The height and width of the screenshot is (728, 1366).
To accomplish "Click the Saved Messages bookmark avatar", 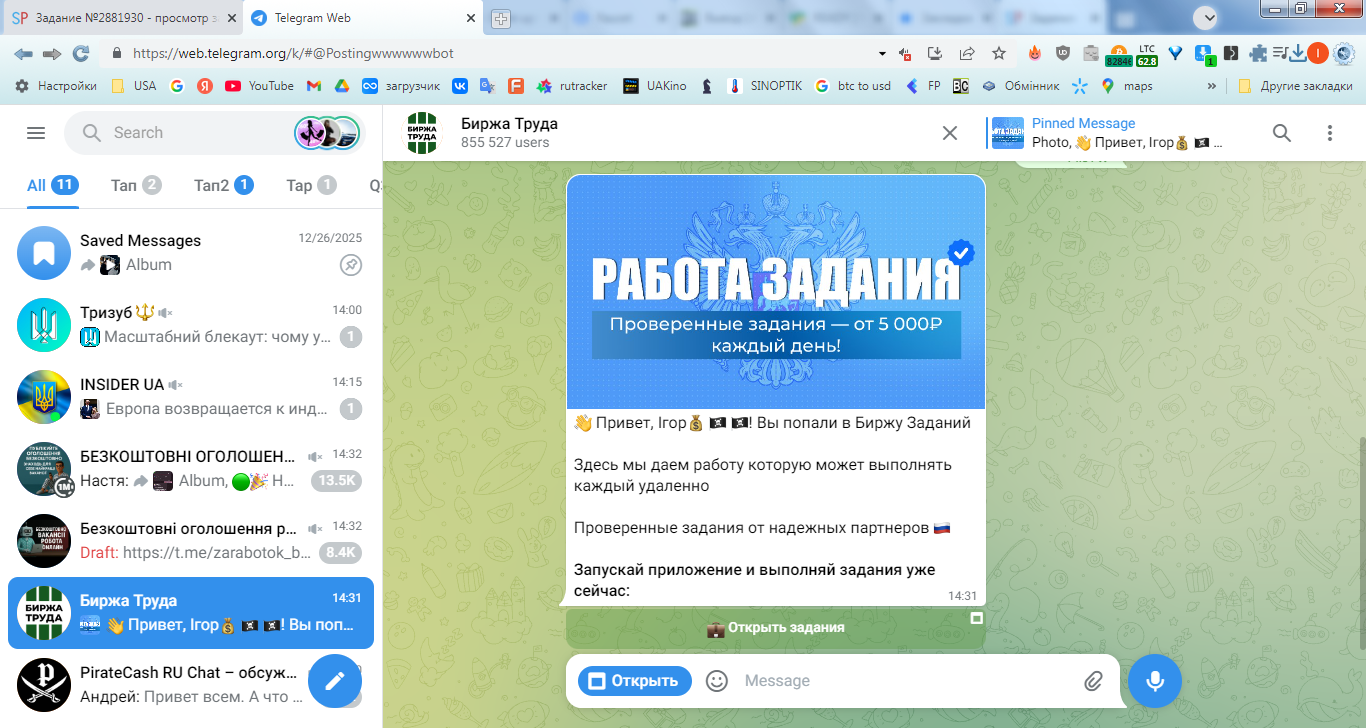I will tap(44, 253).
